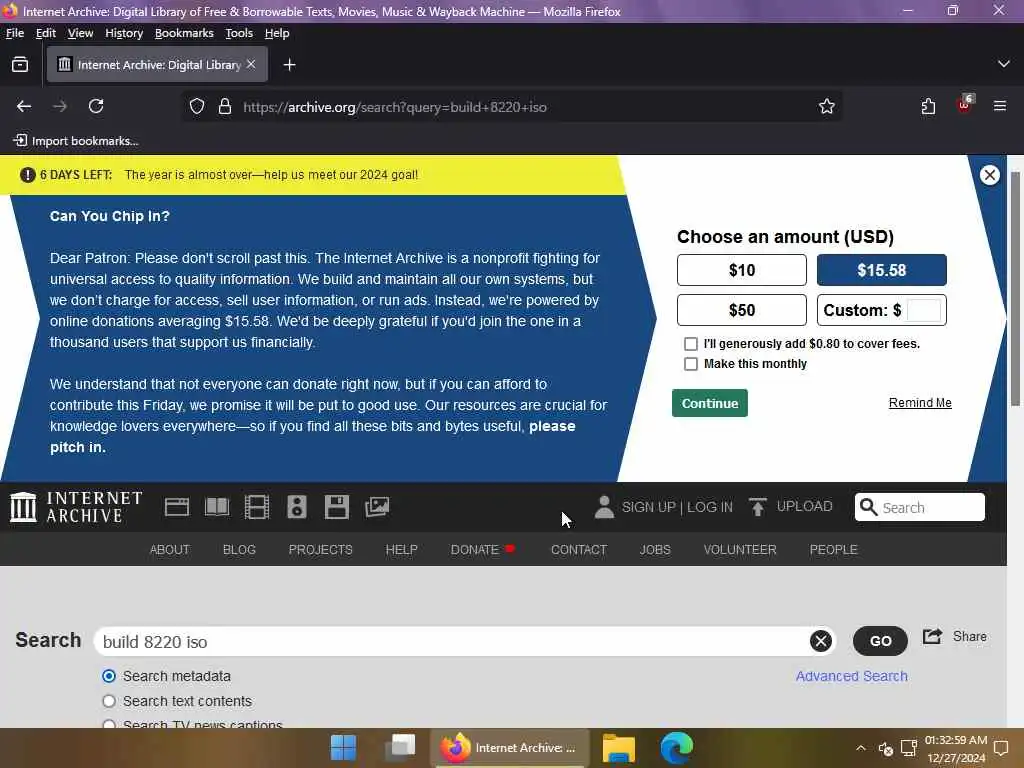Select Search text contents radio button
This screenshot has height=768, width=1024.
tap(109, 701)
